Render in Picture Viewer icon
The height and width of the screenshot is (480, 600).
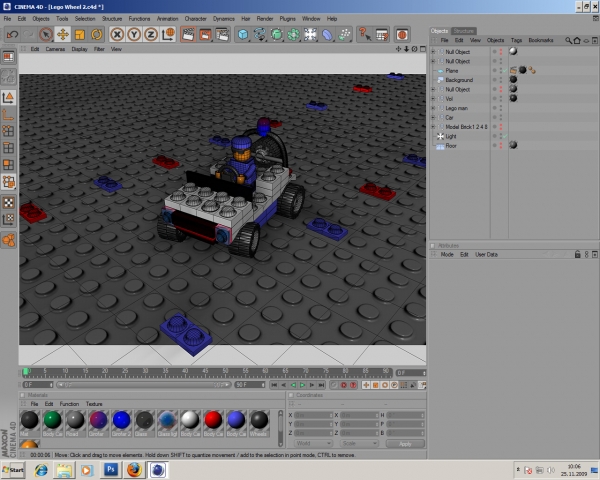(x=205, y=34)
